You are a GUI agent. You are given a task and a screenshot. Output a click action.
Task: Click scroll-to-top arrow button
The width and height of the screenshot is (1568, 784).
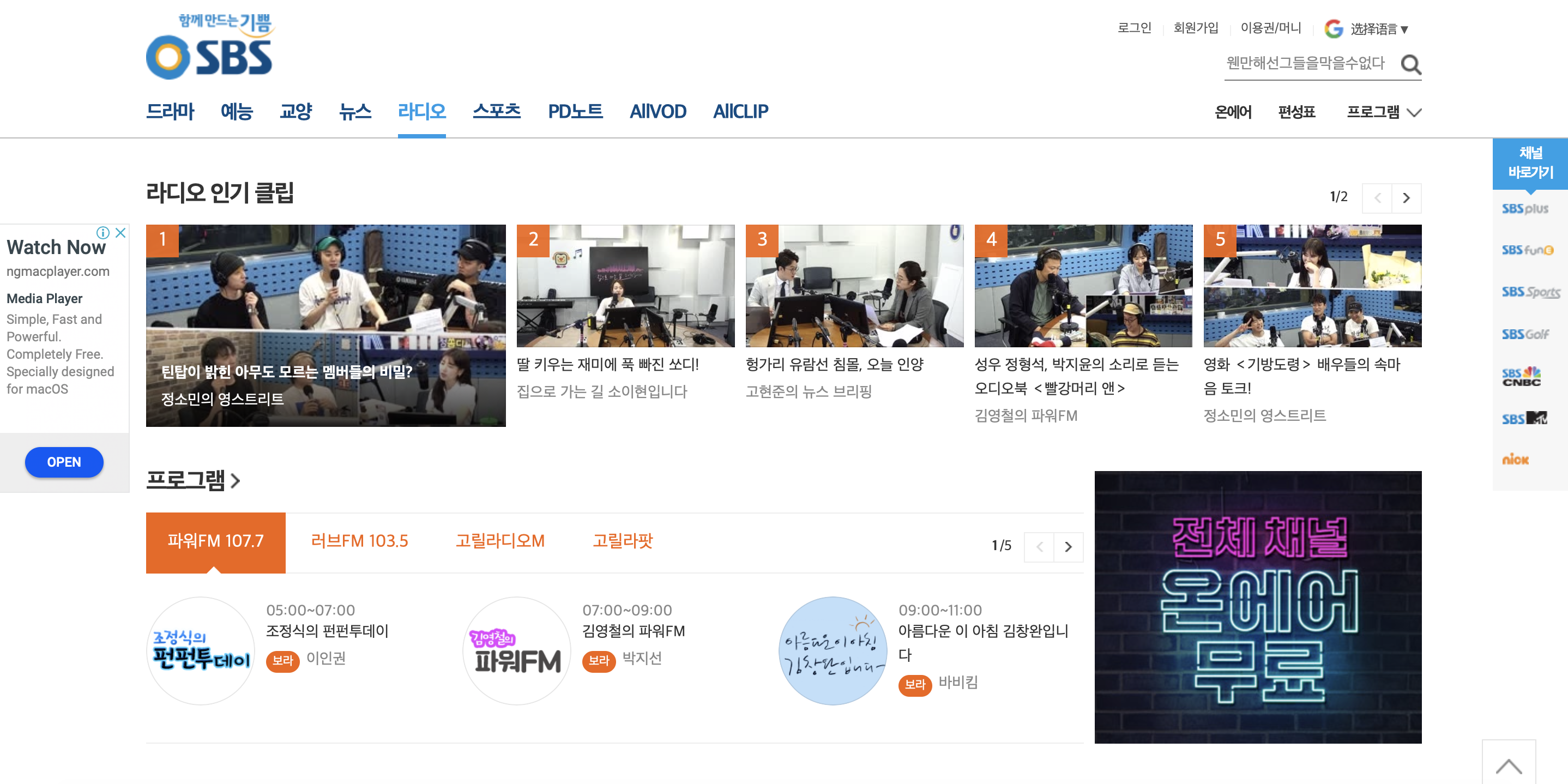[1509, 762]
